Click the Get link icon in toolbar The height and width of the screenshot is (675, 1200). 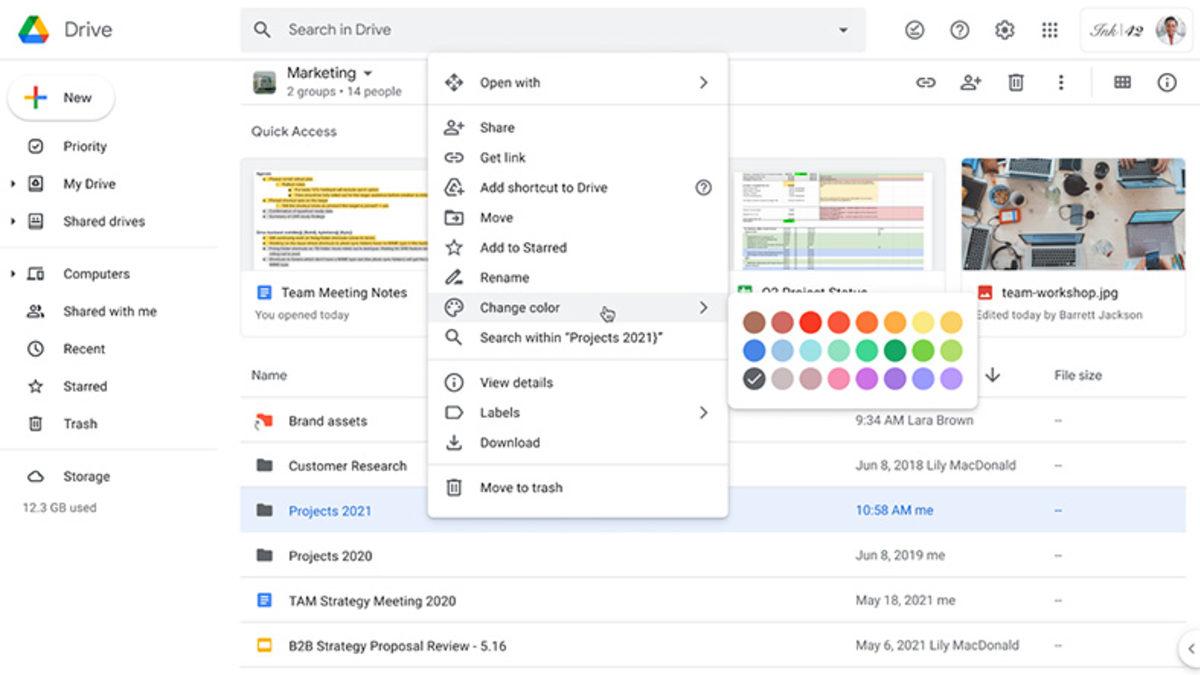click(925, 83)
